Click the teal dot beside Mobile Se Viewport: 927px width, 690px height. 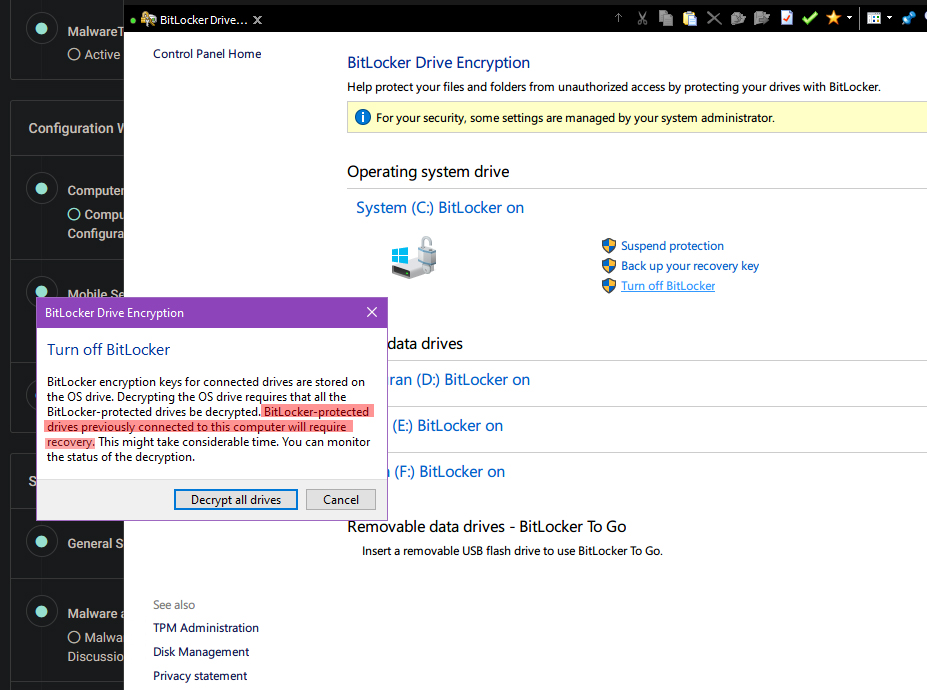pos(41,291)
